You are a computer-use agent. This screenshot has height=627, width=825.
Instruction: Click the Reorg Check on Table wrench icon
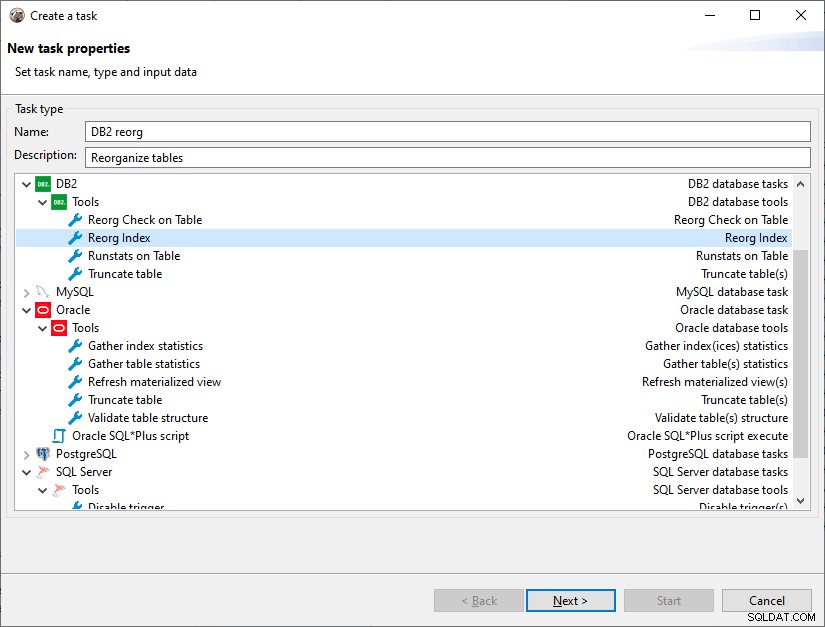click(75, 220)
